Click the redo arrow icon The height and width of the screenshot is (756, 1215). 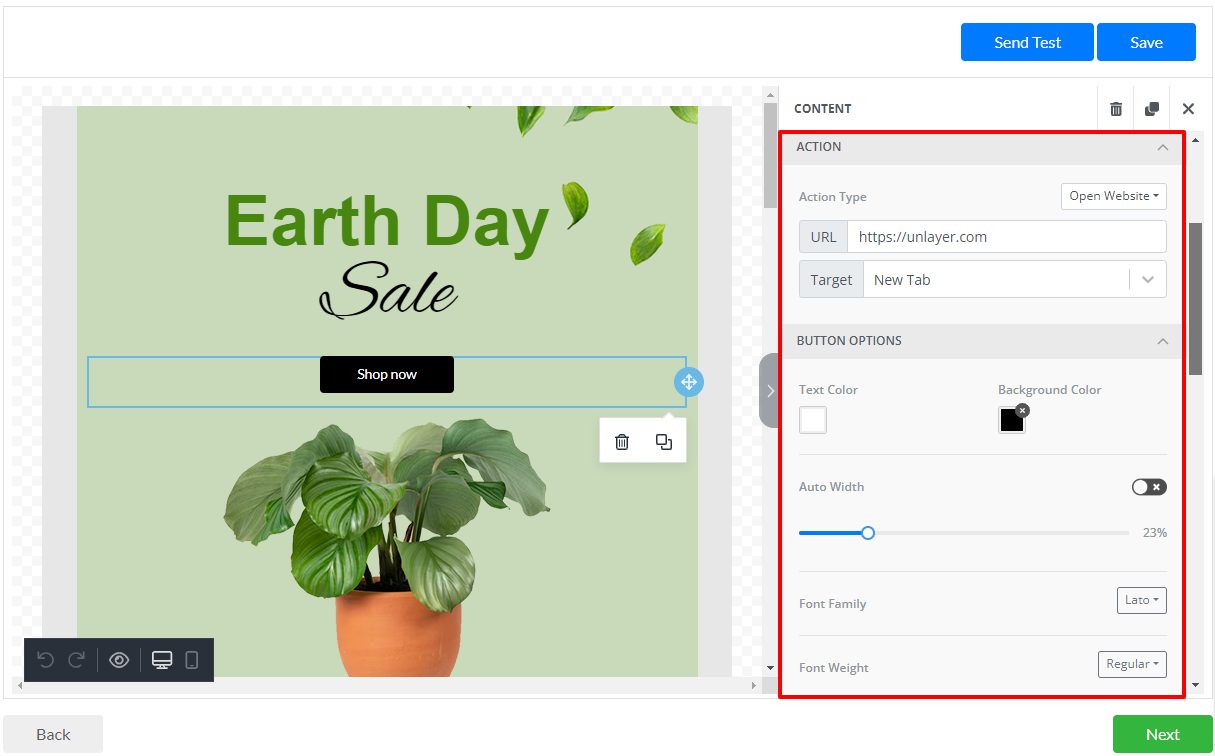(76, 660)
